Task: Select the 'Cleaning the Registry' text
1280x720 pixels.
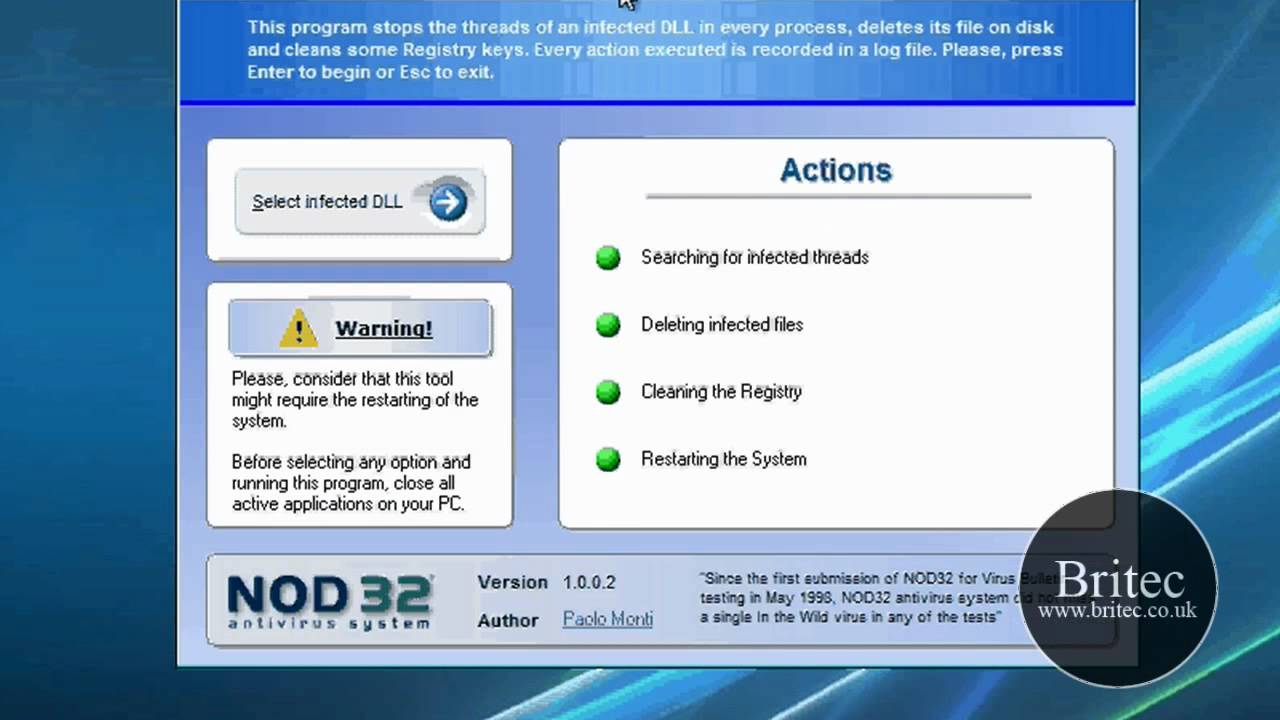Action: click(x=721, y=391)
